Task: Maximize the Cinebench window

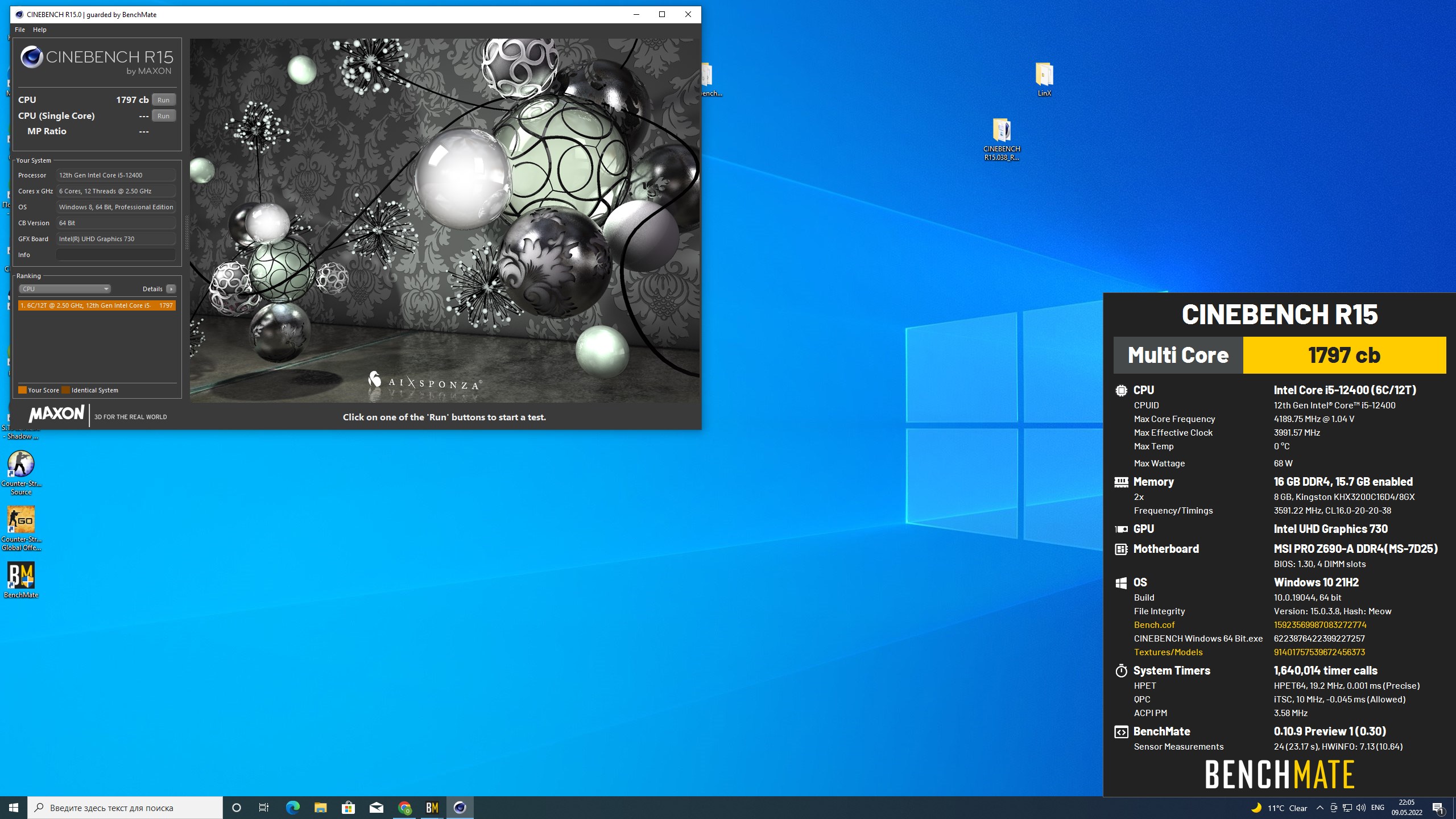Action: pyautogui.click(x=662, y=14)
